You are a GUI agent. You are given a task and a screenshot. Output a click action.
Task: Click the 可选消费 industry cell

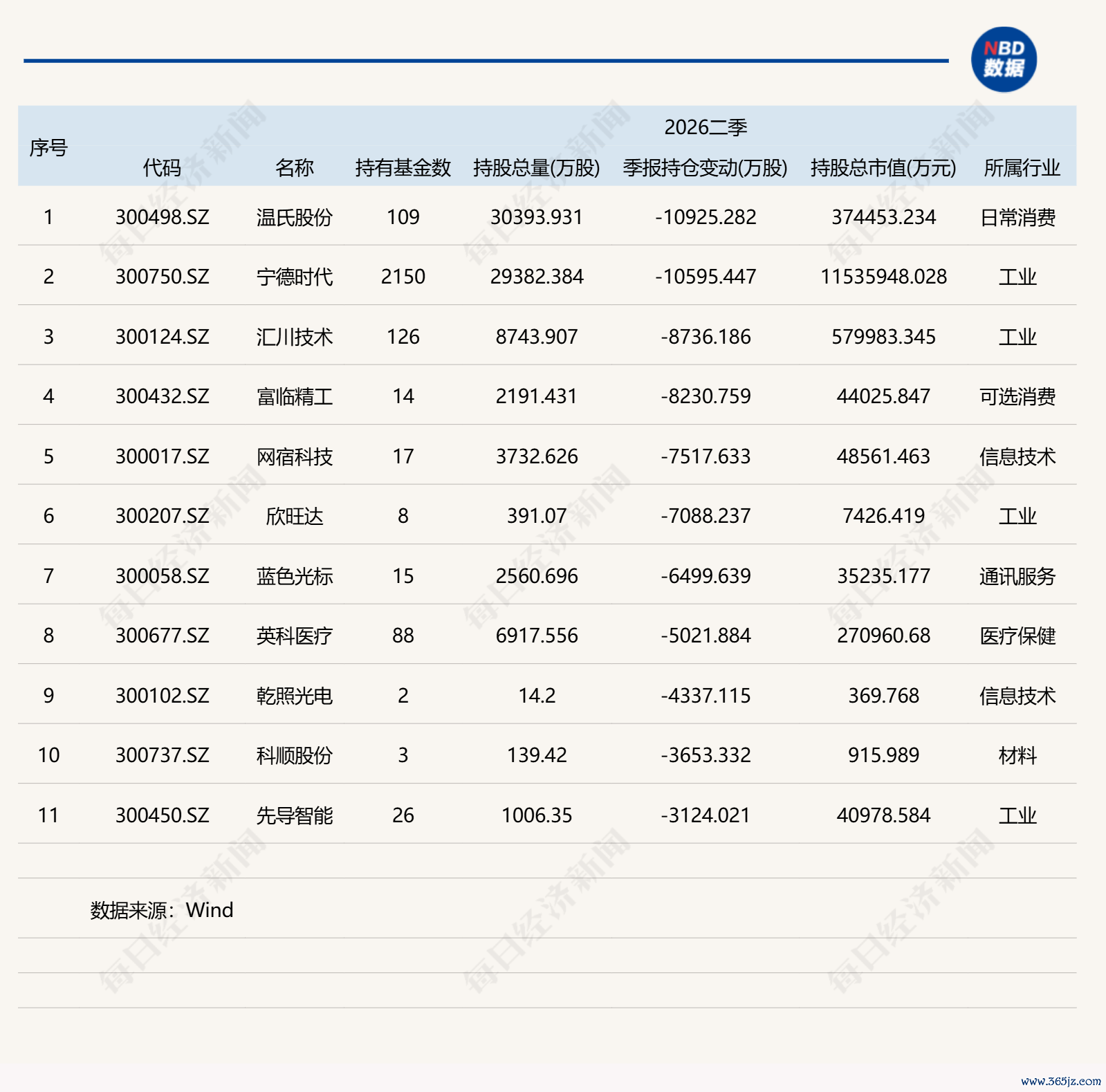(x=1017, y=396)
